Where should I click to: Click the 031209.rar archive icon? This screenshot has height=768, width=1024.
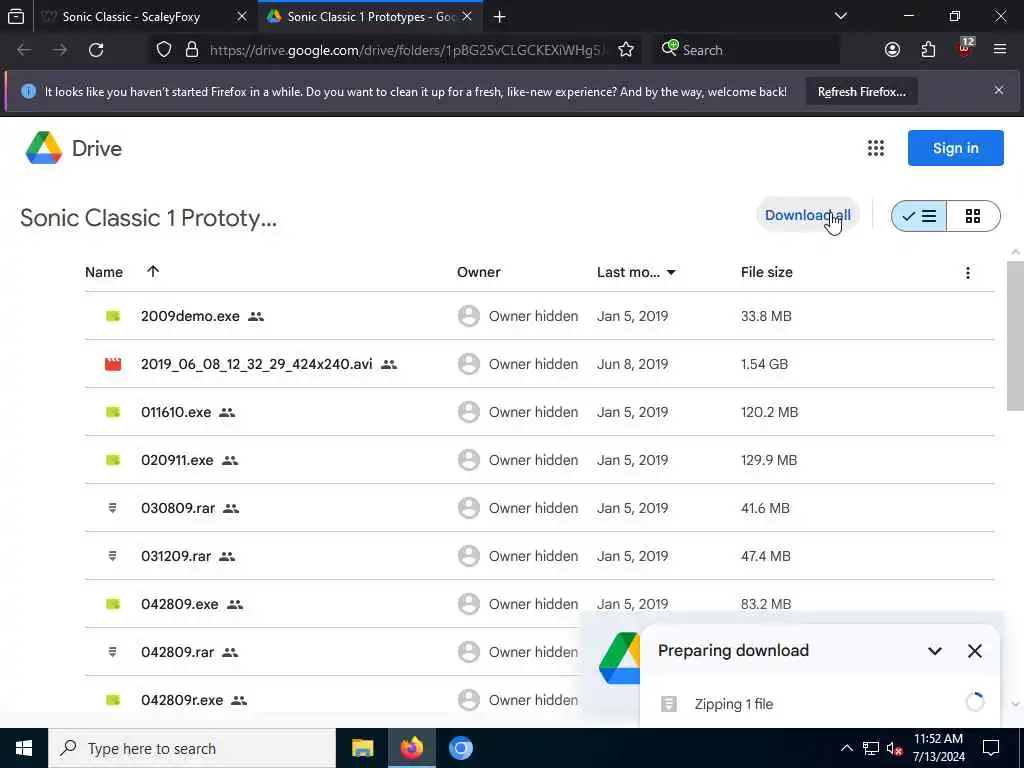(112, 556)
